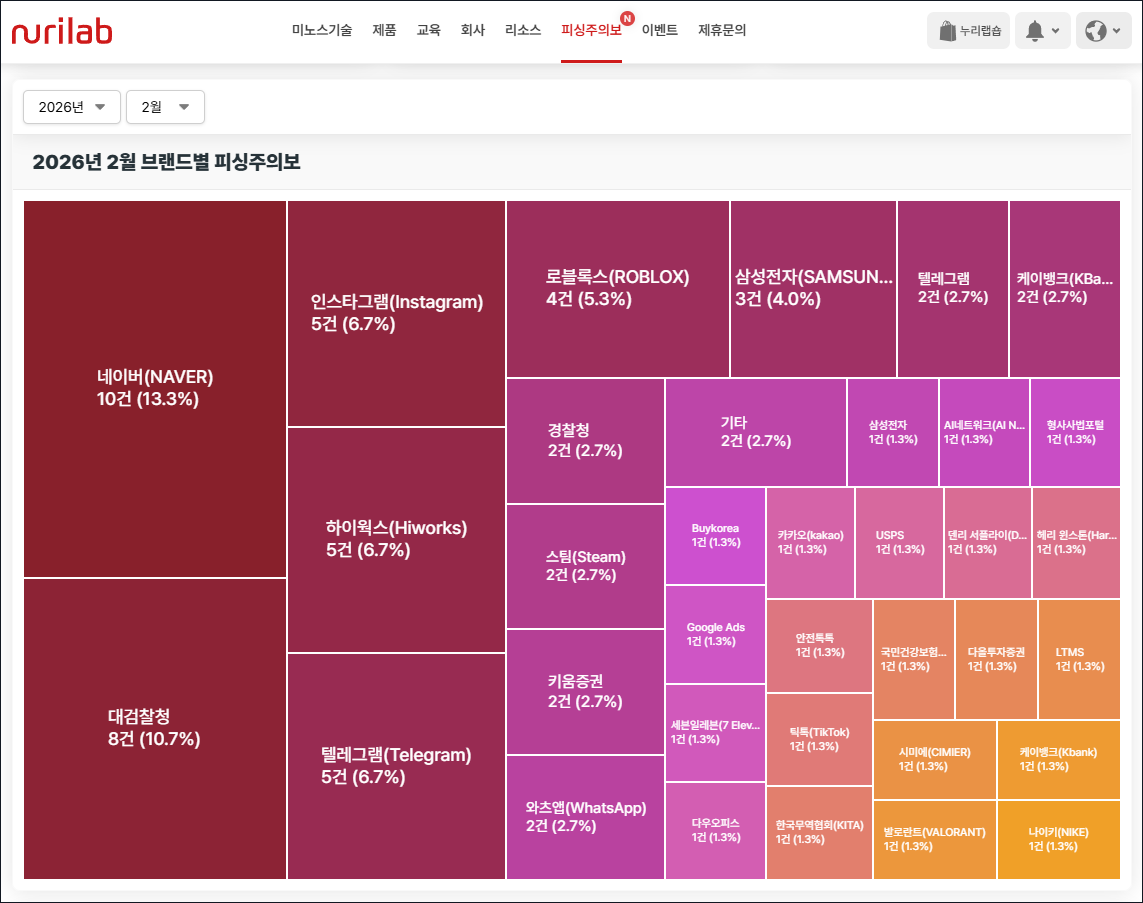Open the 미노스기술 menu

click(x=321, y=30)
